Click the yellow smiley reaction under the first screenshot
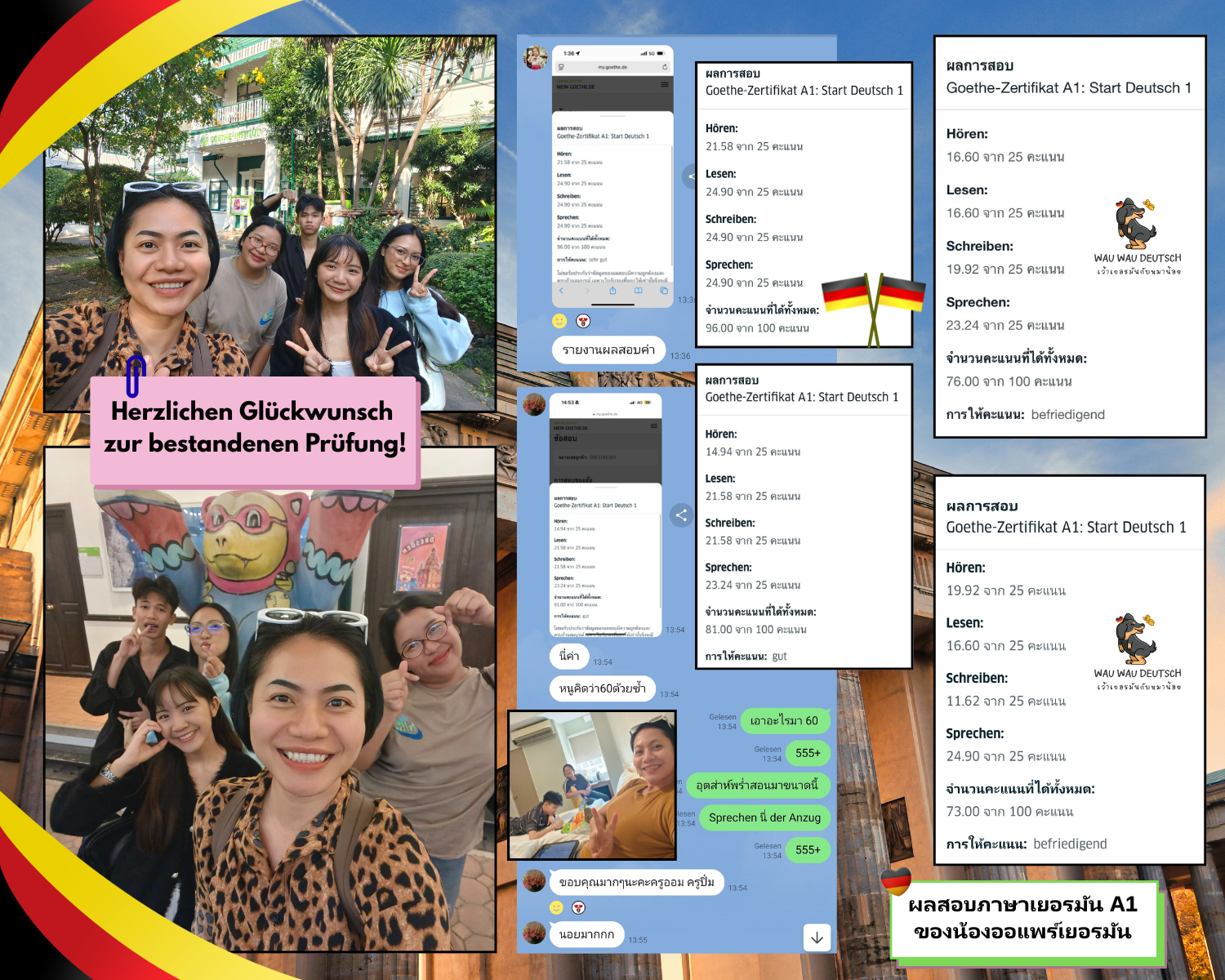 559,321
